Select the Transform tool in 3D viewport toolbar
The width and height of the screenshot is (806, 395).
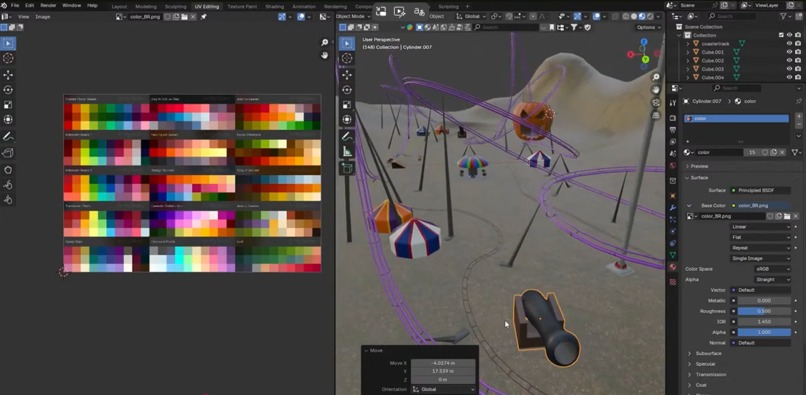click(x=347, y=120)
